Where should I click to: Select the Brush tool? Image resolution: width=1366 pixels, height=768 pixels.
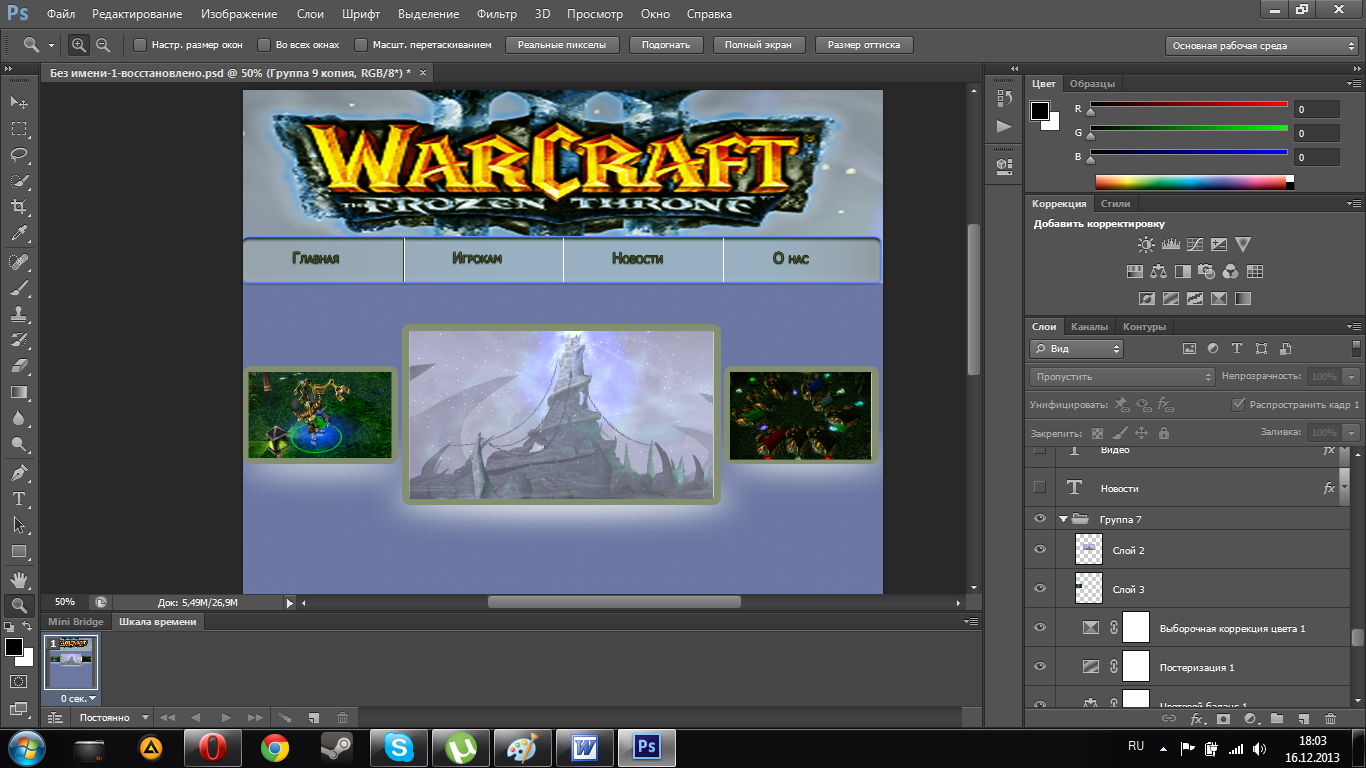click(19, 288)
